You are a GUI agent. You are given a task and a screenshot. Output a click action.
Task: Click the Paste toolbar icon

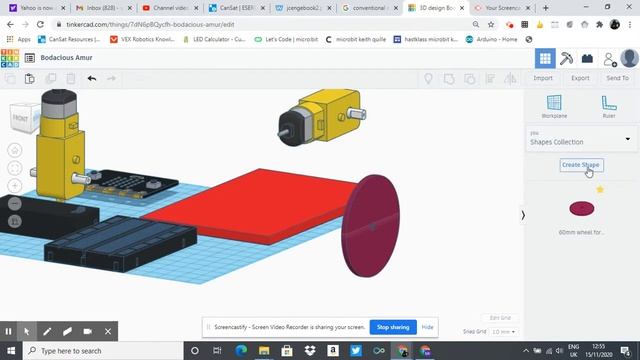[x=30, y=78]
